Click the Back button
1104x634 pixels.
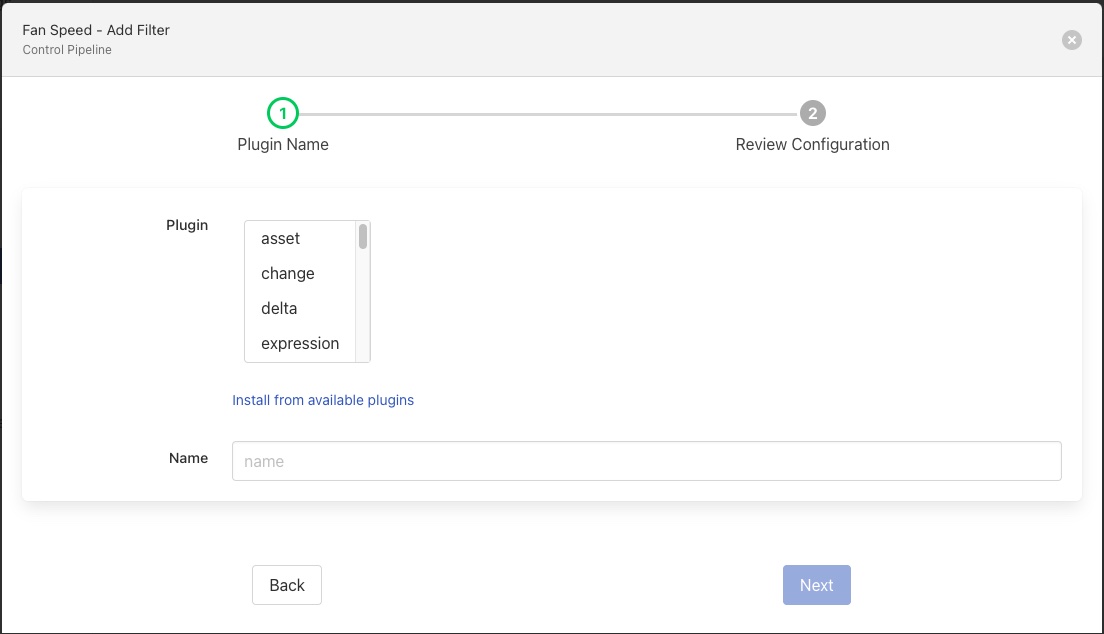tap(286, 585)
